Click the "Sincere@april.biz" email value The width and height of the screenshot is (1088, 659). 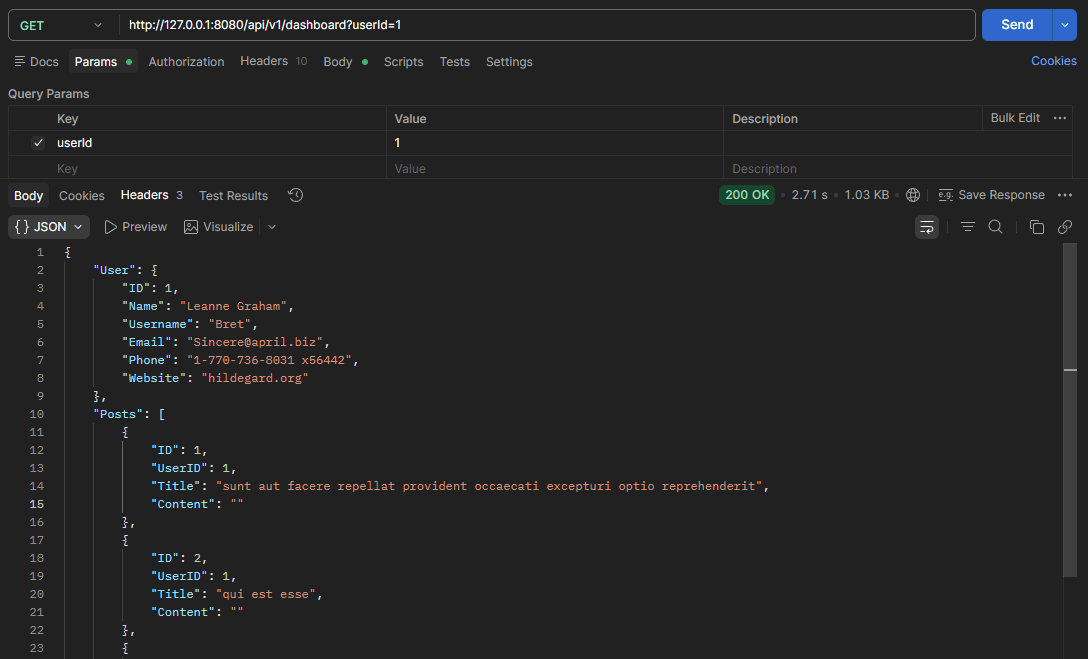click(x=255, y=342)
